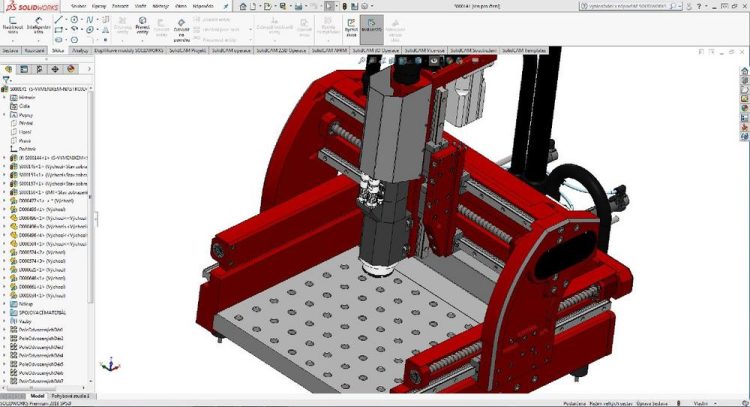This screenshot has width=750, height=407.
Task: Expand the Historie node in tree
Action: click(x=5, y=97)
